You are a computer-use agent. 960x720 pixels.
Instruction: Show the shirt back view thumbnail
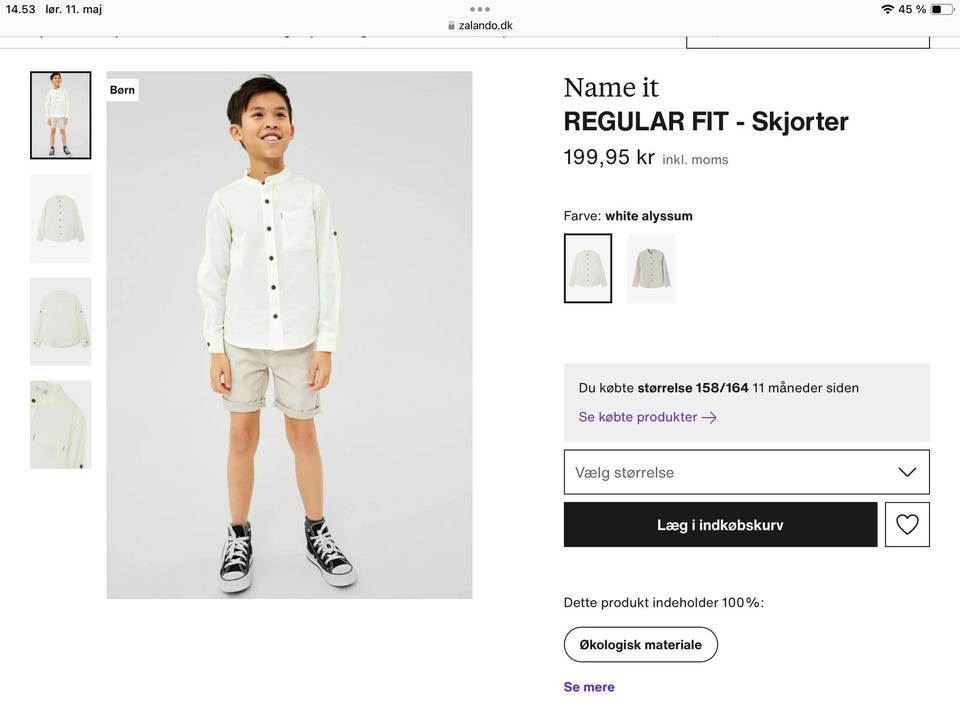[60, 321]
